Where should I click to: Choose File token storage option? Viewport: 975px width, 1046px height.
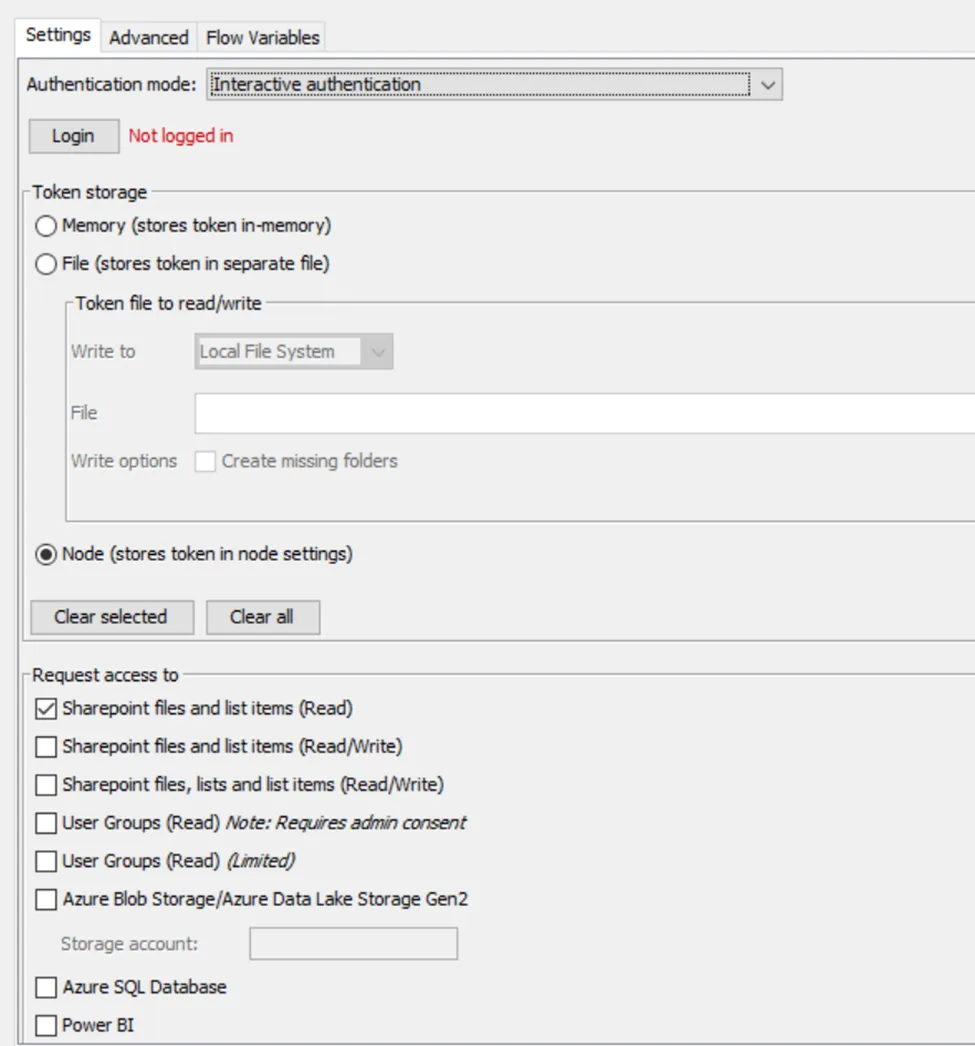[x=46, y=265]
